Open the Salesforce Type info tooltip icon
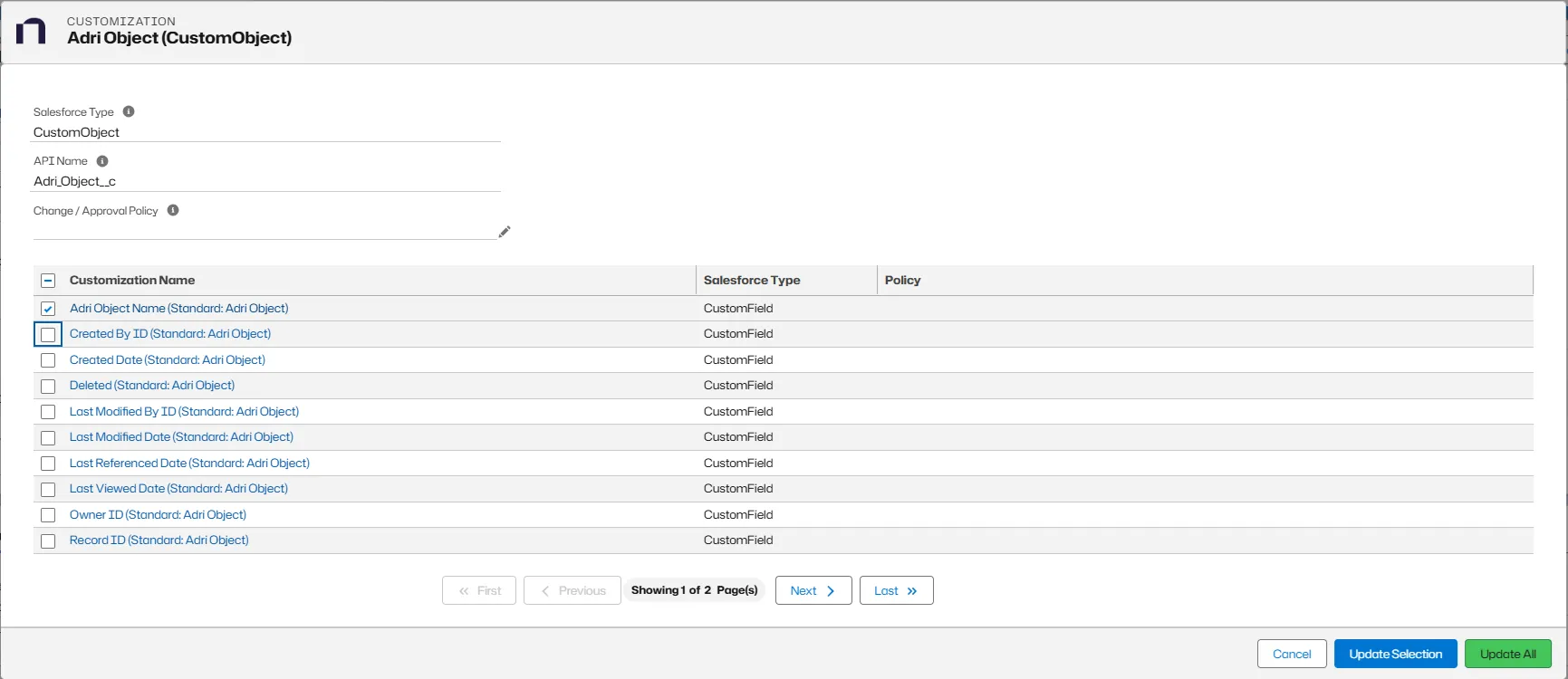Viewport: 1568px width, 679px height. click(129, 111)
